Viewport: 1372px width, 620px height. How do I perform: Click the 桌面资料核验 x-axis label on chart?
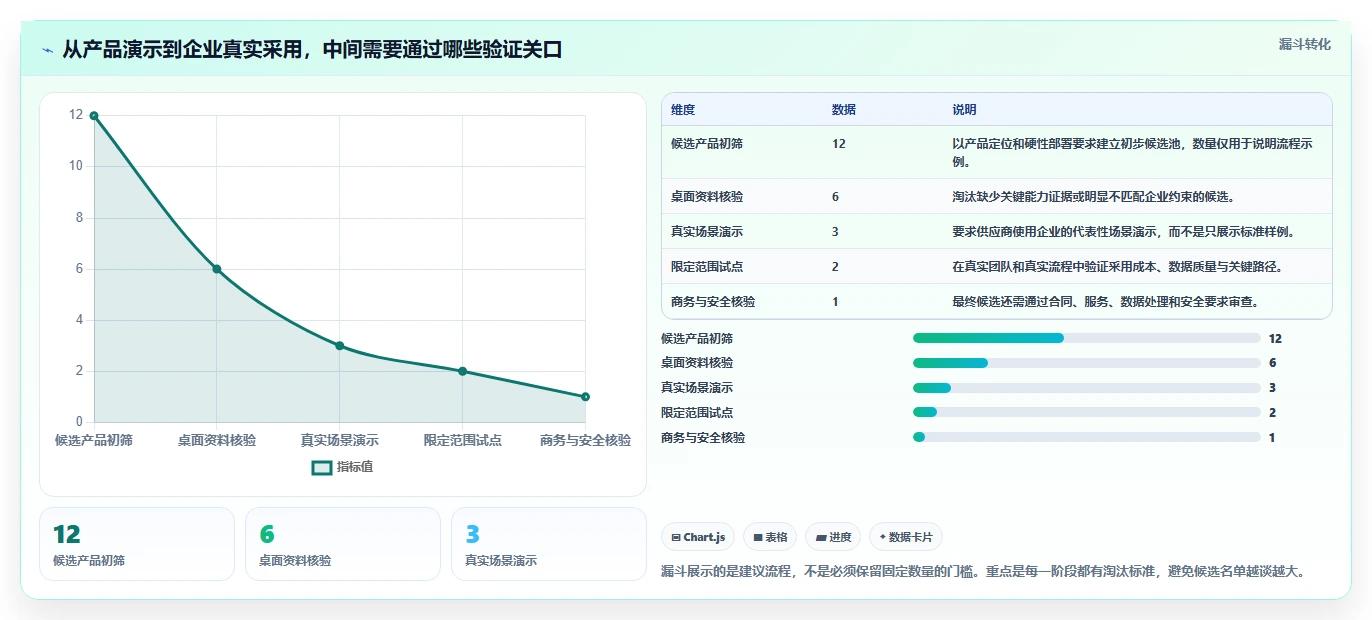[217, 440]
